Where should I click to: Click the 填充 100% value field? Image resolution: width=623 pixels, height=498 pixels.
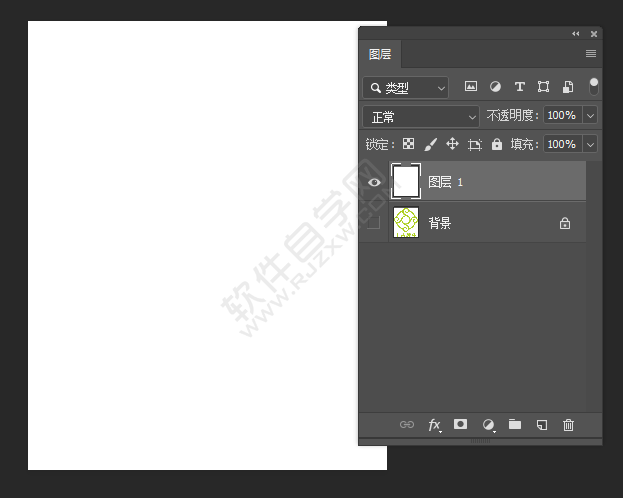click(x=563, y=144)
